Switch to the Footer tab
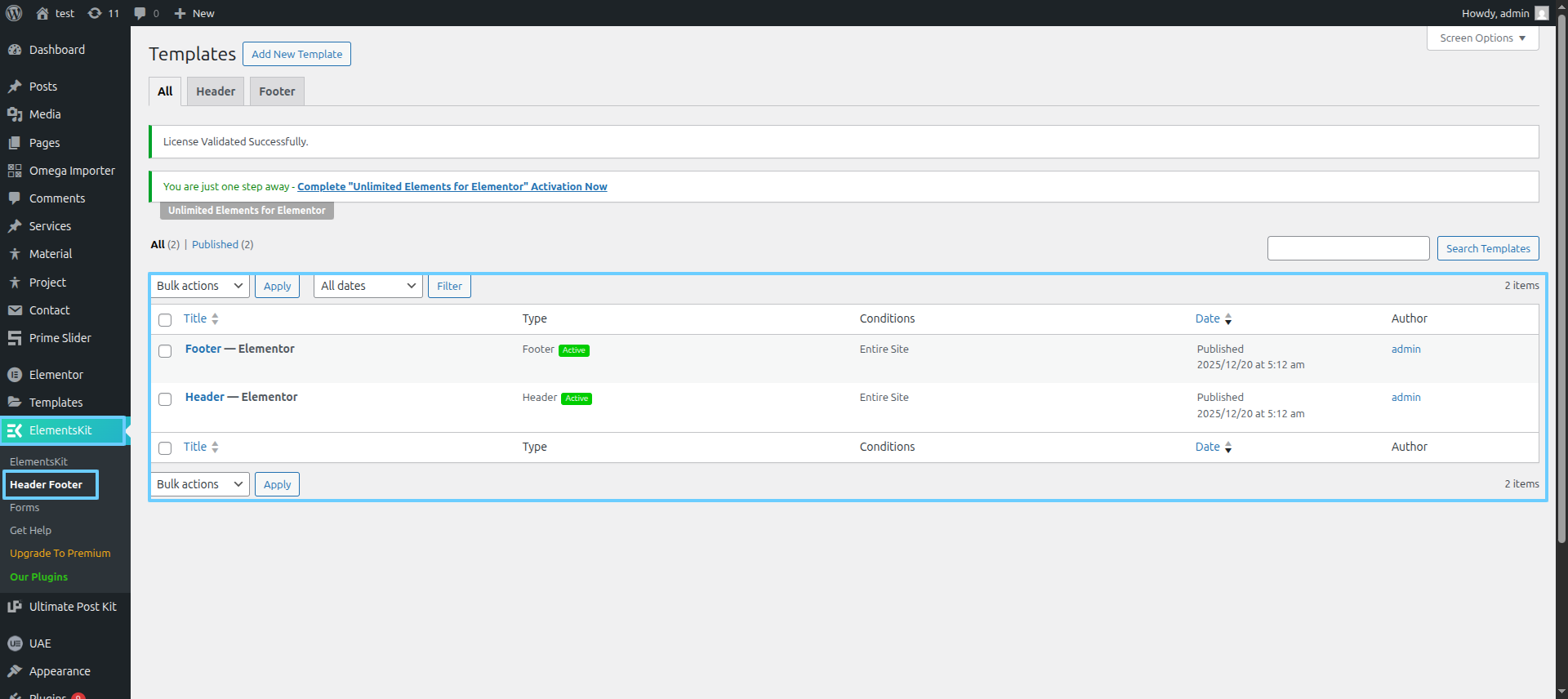This screenshot has height=699, width=1568. tap(277, 91)
